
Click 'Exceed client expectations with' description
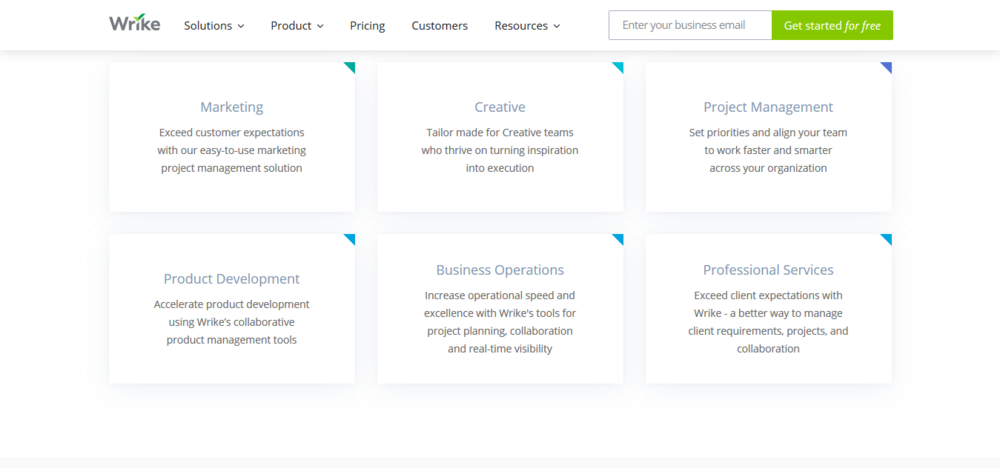[768, 322]
